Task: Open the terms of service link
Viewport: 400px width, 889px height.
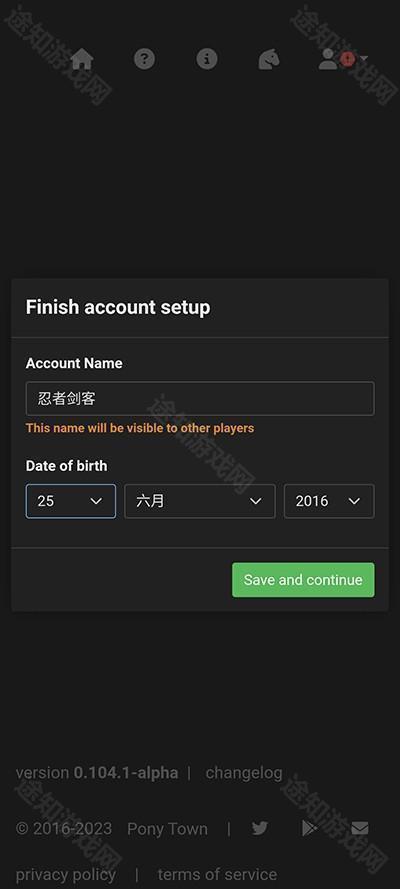Action: click(x=218, y=875)
